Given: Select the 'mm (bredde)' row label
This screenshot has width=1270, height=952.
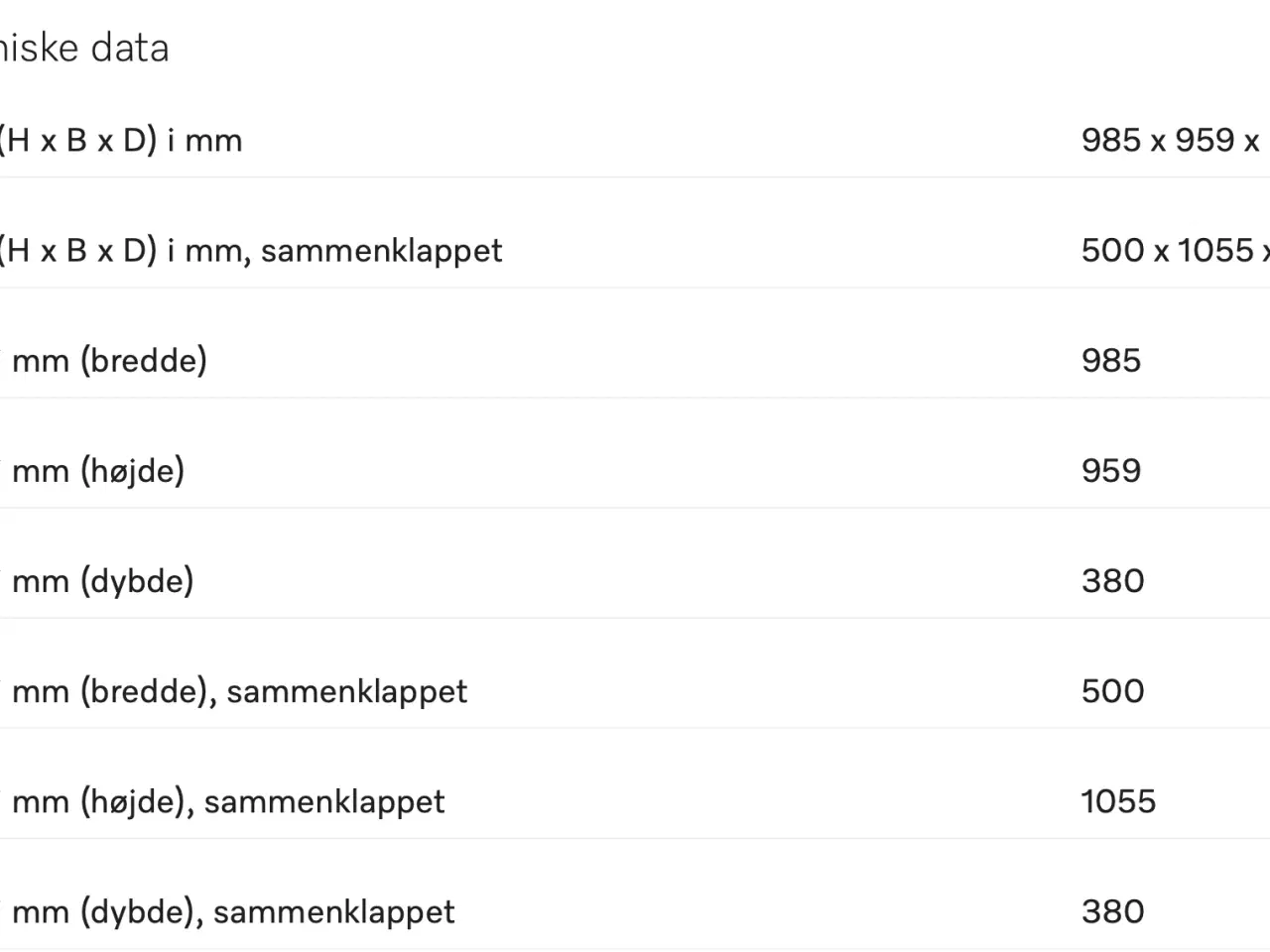Looking at the screenshot, I should pyautogui.click(x=109, y=360).
